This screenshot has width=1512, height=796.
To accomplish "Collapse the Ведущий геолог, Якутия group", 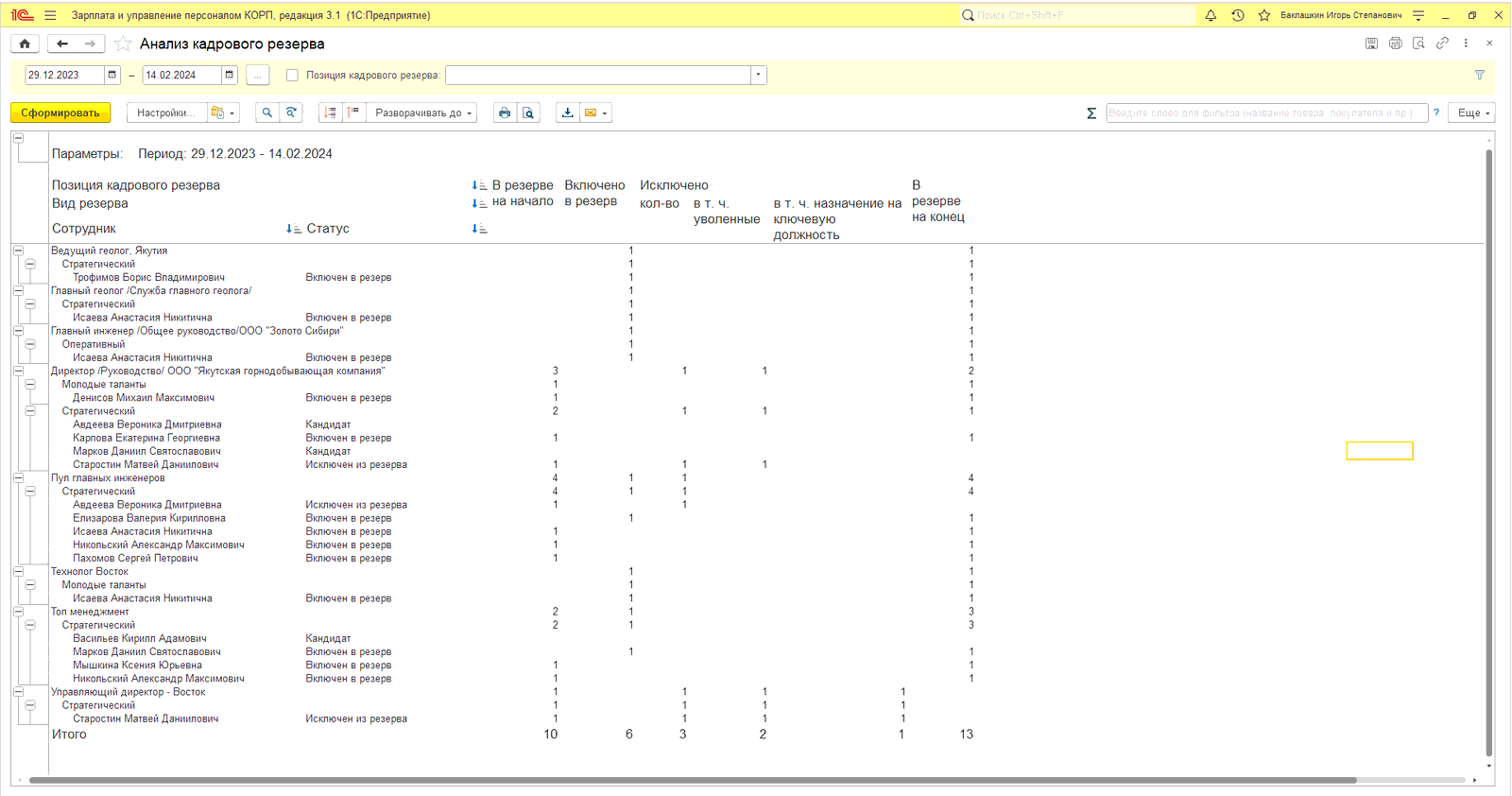I will (x=18, y=251).
